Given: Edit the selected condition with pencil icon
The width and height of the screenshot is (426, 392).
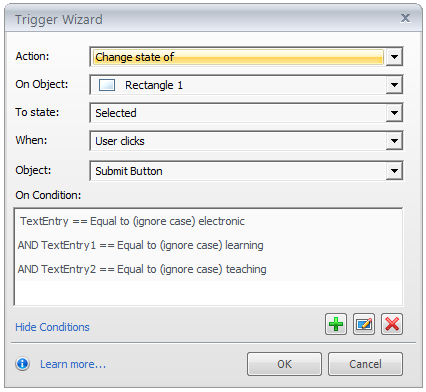Looking at the screenshot, I should 364,324.
